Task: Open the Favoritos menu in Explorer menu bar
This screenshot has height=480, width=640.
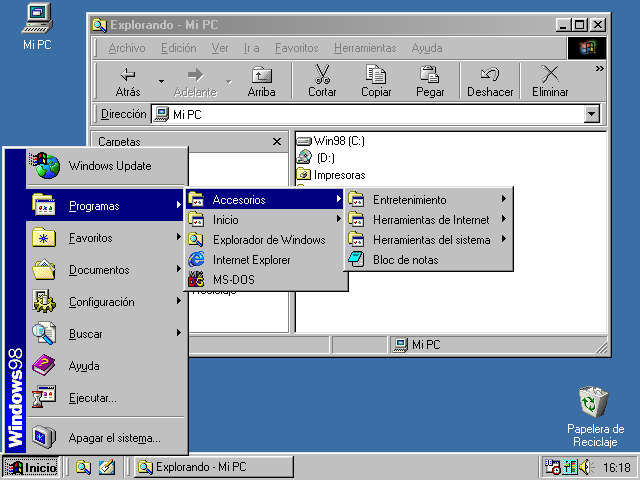Action: tap(296, 48)
